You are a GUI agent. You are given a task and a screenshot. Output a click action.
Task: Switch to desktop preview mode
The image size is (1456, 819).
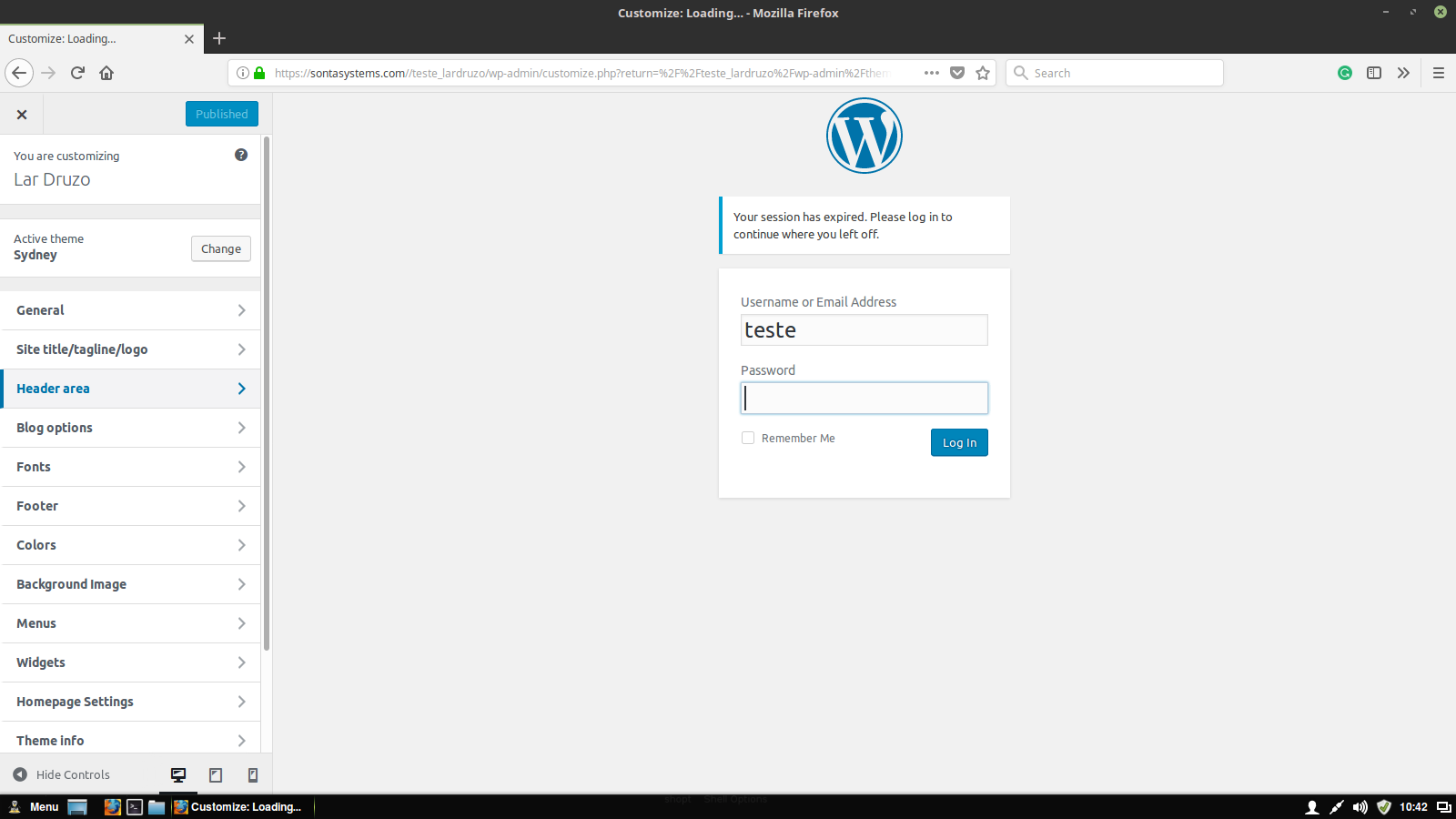pyautogui.click(x=178, y=775)
